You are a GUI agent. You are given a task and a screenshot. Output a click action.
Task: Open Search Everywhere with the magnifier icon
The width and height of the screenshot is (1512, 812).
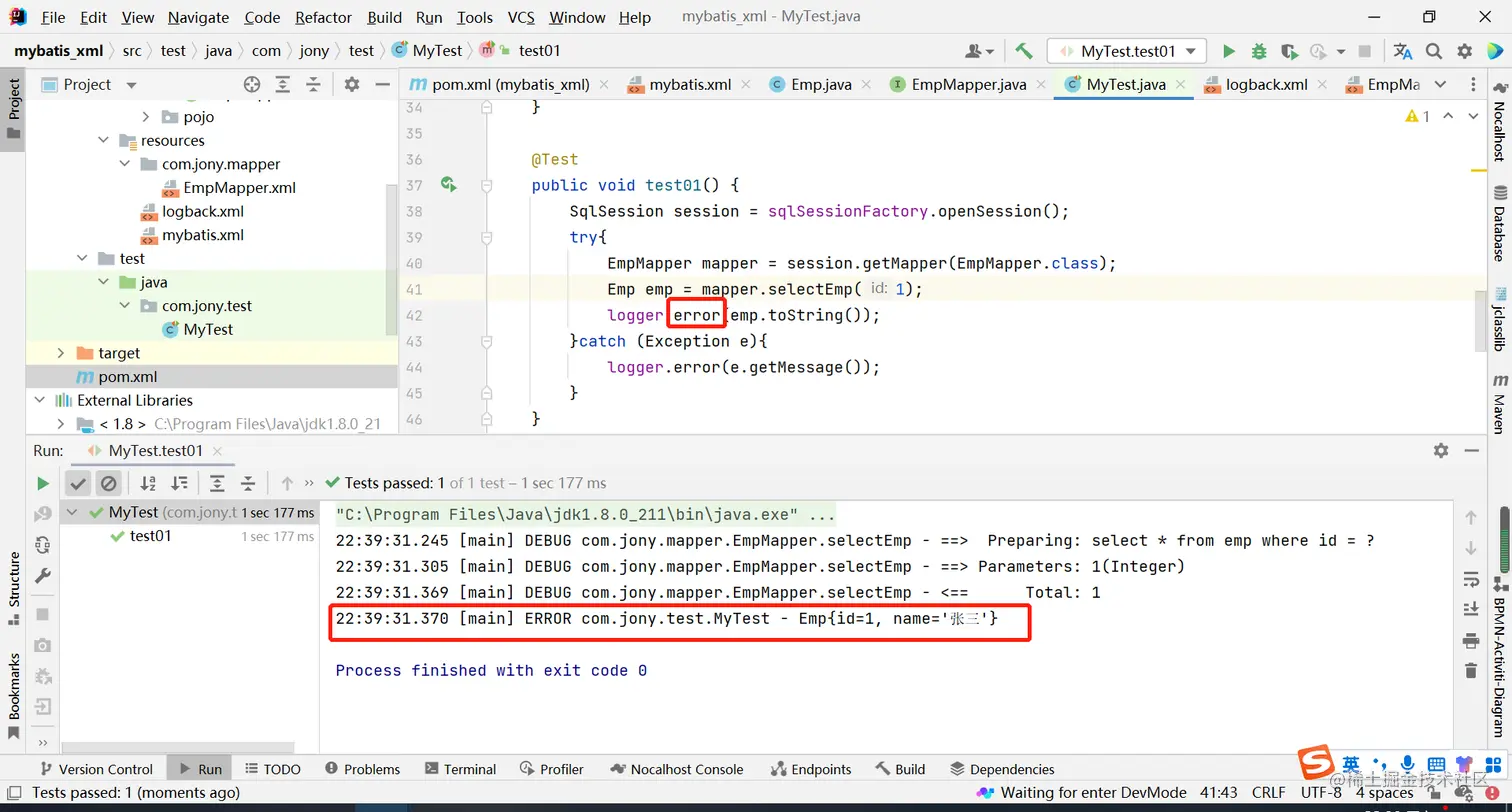1433,51
